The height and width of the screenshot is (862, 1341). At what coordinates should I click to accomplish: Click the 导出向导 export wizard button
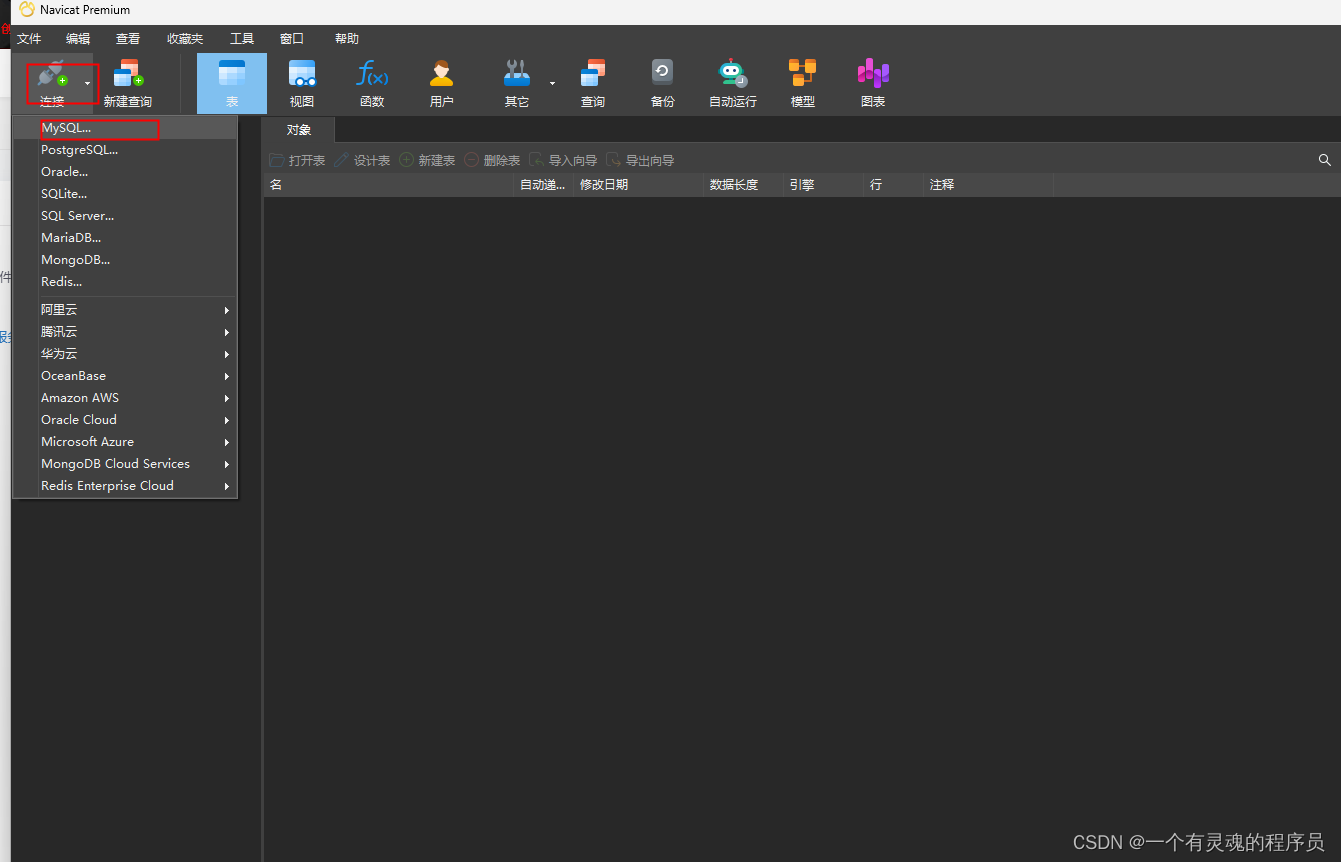(640, 160)
